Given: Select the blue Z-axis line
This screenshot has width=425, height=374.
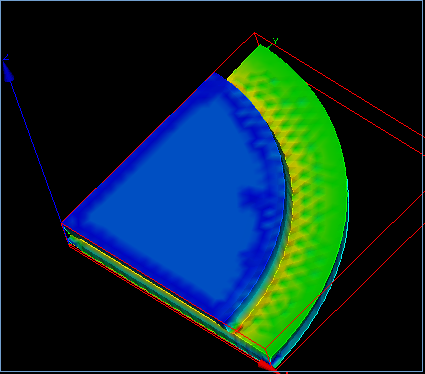Looking at the screenshot, I should click(36, 150).
